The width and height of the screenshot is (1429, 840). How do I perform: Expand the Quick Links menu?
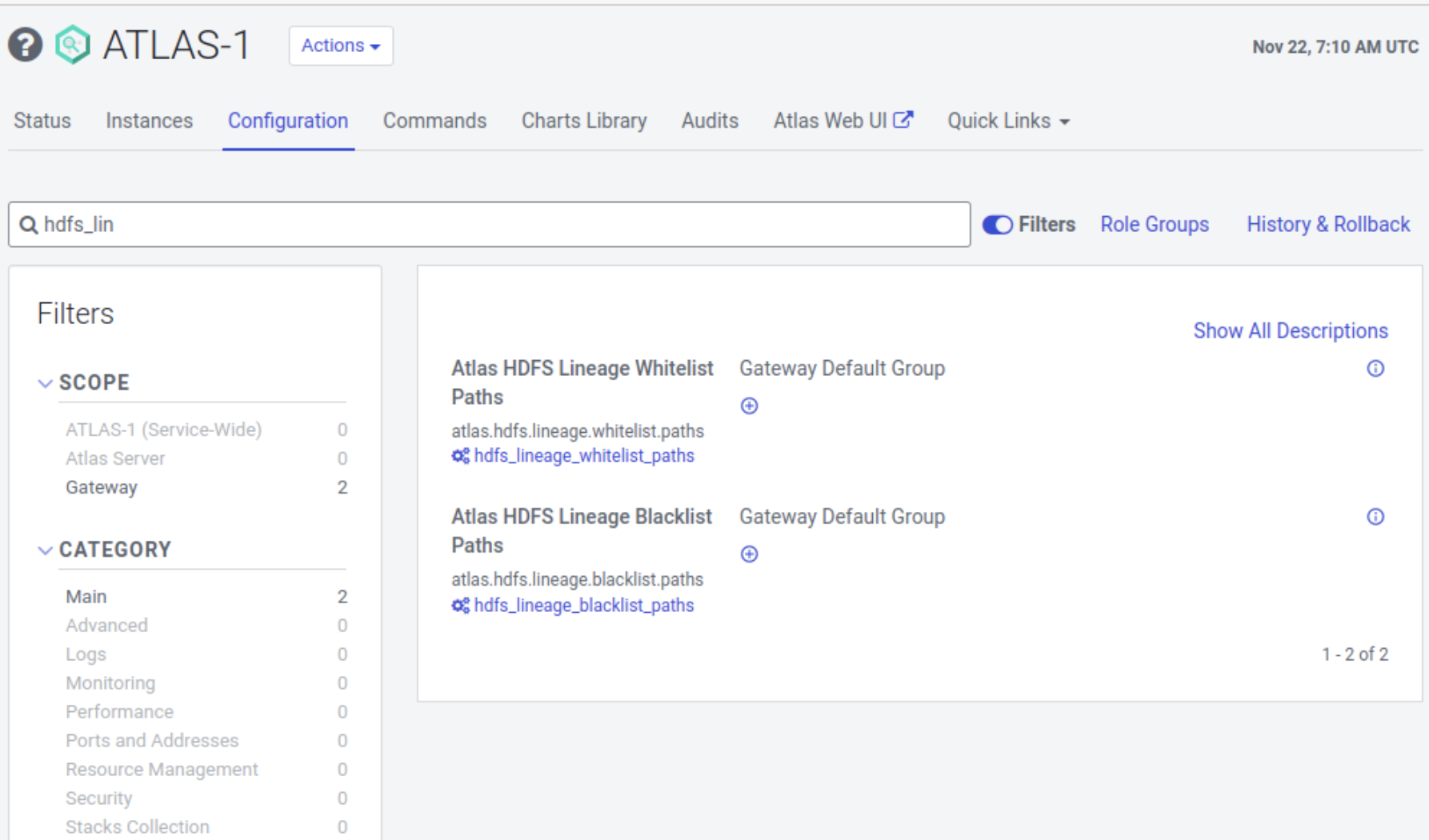tap(1008, 121)
